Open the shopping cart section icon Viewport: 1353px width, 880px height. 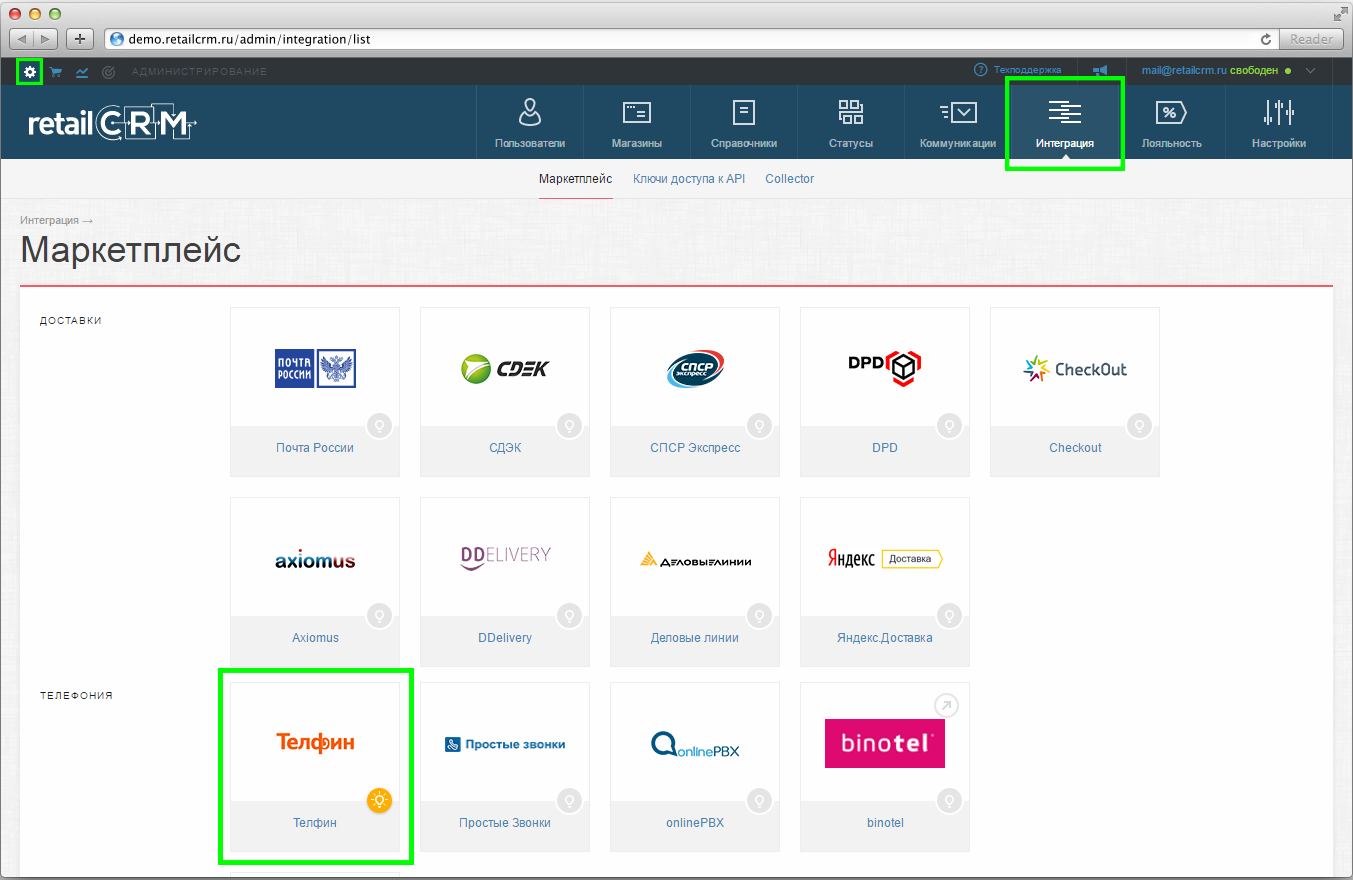pyautogui.click(x=56, y=72)
